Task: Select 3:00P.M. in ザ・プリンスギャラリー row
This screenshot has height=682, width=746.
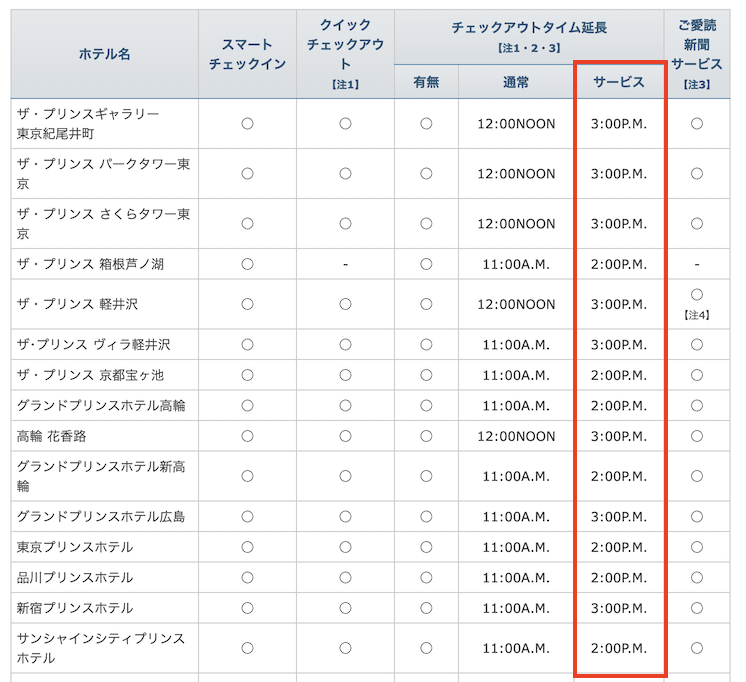Action: pyautogui.click(x=619, y=124)
